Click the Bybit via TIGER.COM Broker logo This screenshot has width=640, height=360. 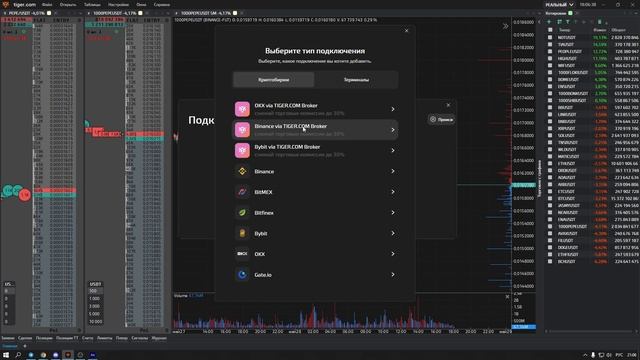242,151
